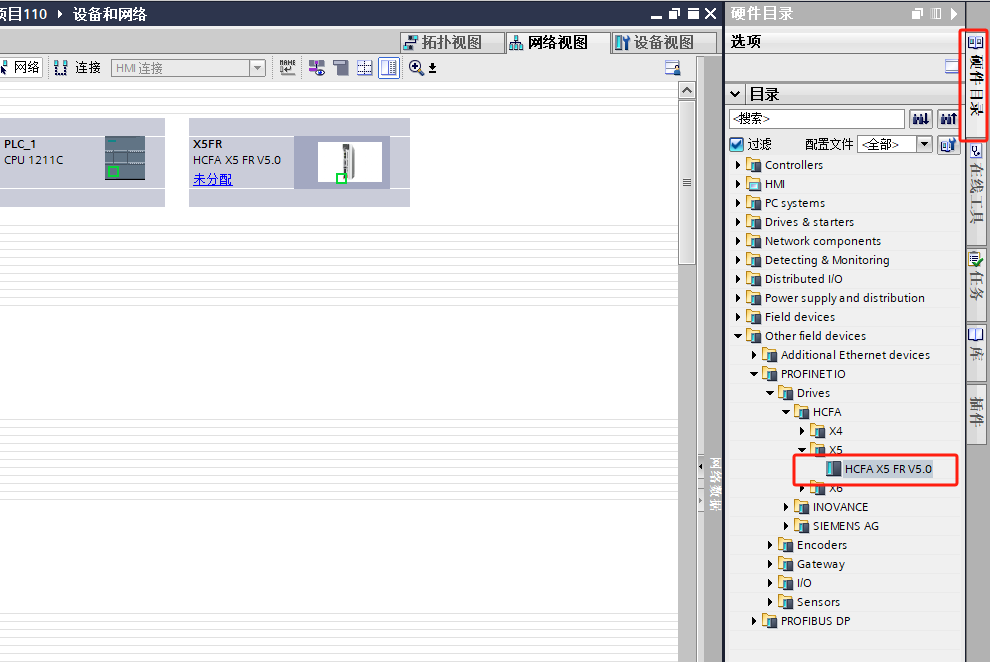Click the catalog 搜索 search field
Screen dimensions: 990x662
click(817, 119)
